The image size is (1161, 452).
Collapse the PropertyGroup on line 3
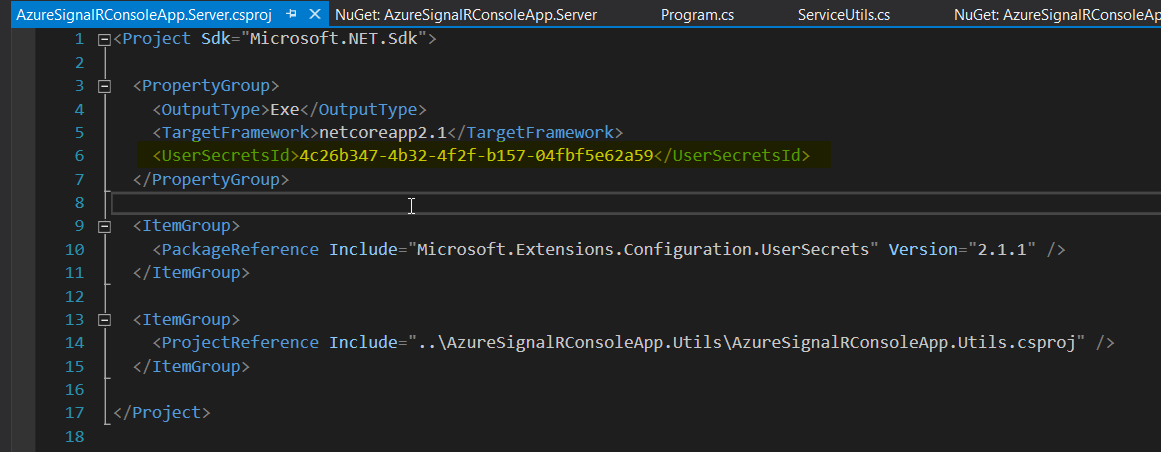click(104, 86)
